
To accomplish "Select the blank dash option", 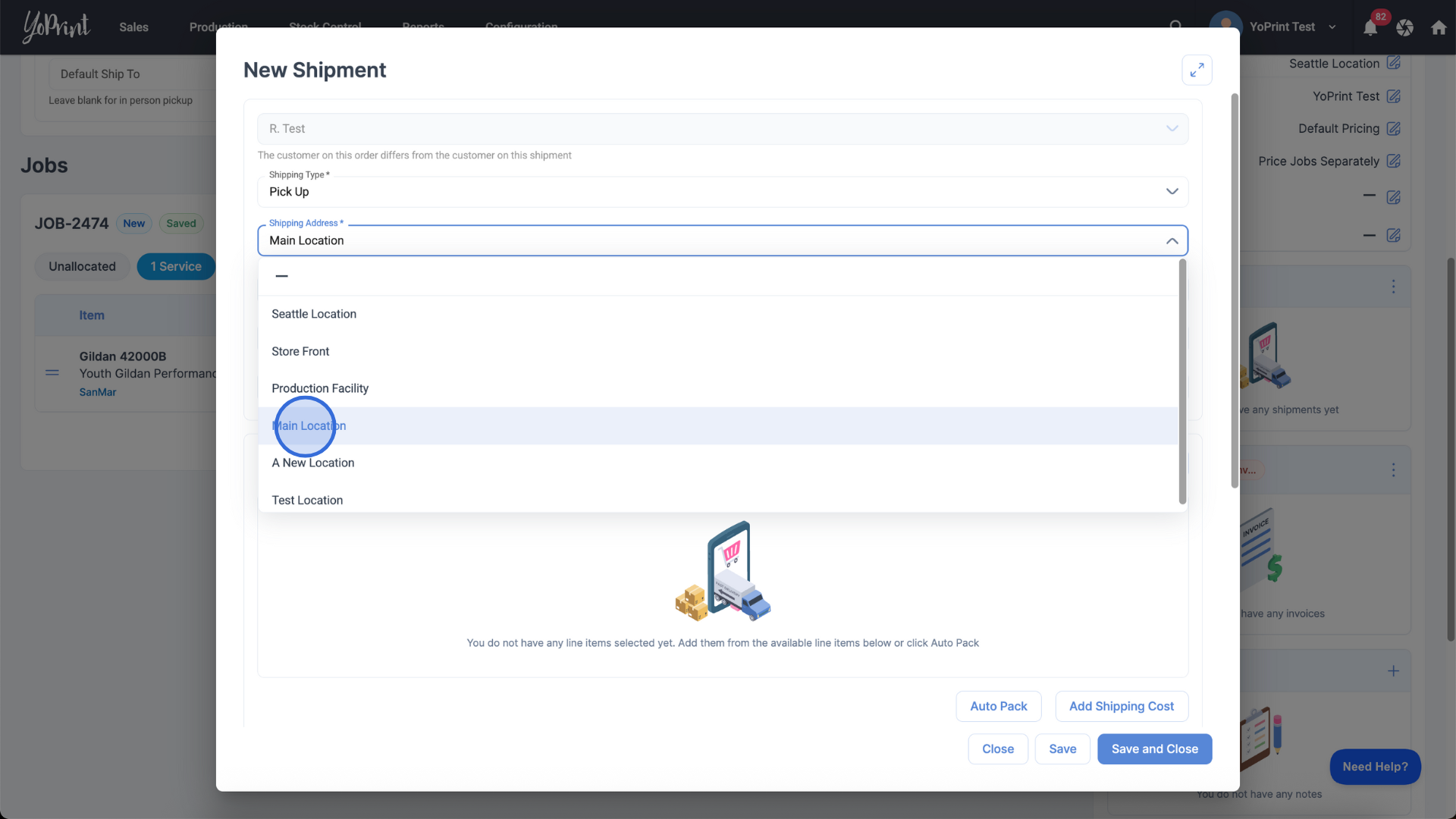I will tap(282, 276).
